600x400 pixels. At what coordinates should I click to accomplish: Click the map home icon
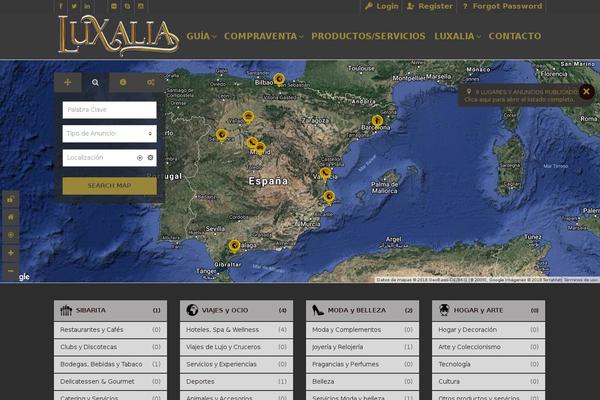pos(11,217)
